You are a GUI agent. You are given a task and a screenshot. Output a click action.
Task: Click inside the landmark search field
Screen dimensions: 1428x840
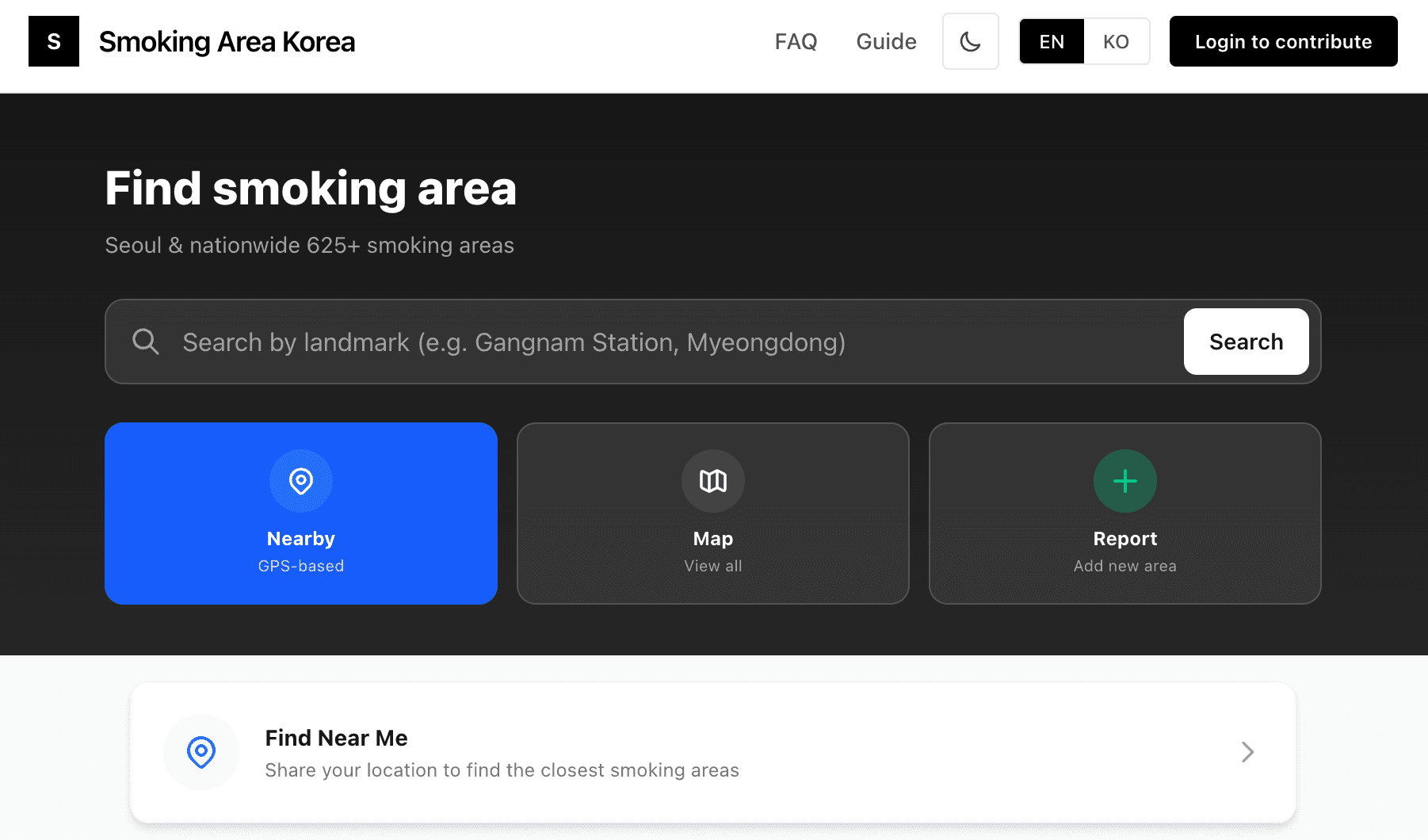click(x=555, y=342)
